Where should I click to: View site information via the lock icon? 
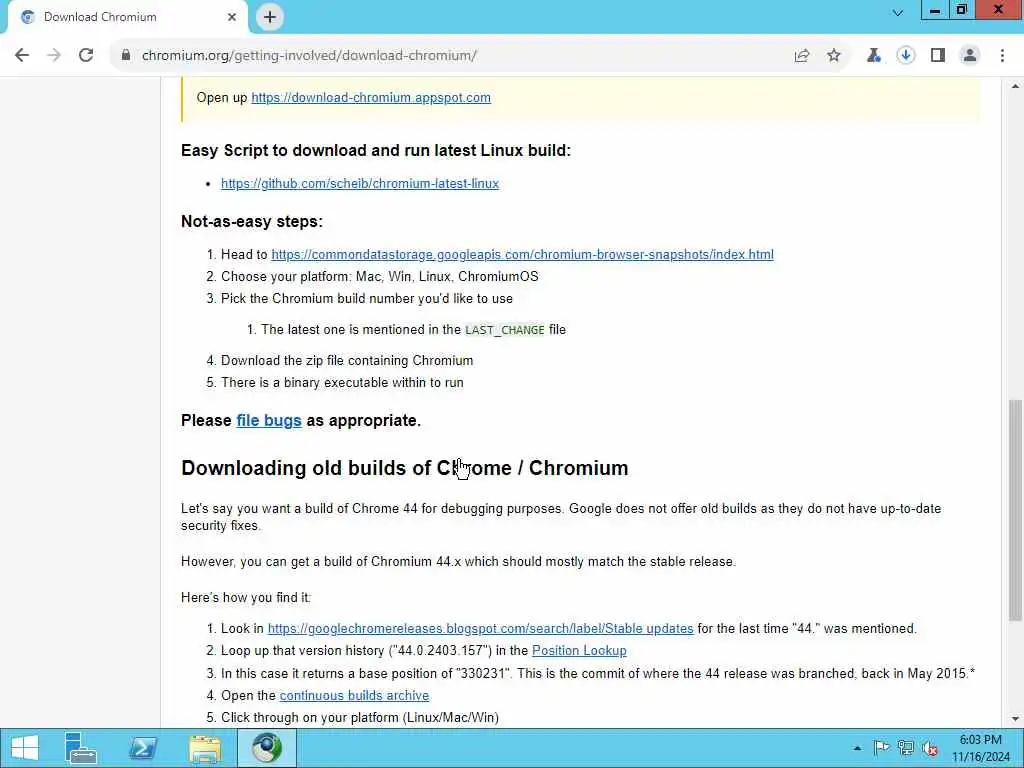click(125, 56)
